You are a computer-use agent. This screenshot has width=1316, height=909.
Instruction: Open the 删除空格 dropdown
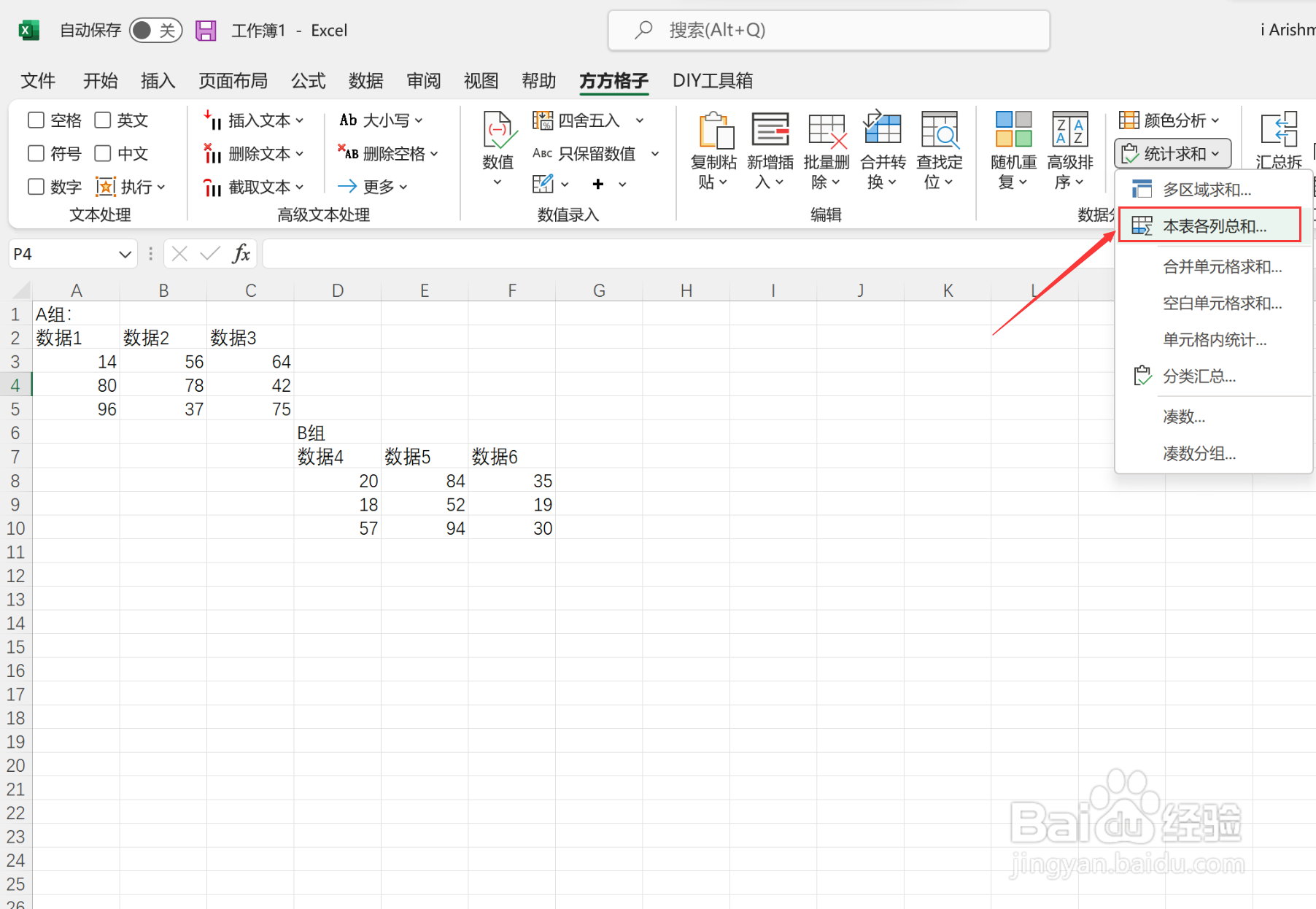(388, 153)
